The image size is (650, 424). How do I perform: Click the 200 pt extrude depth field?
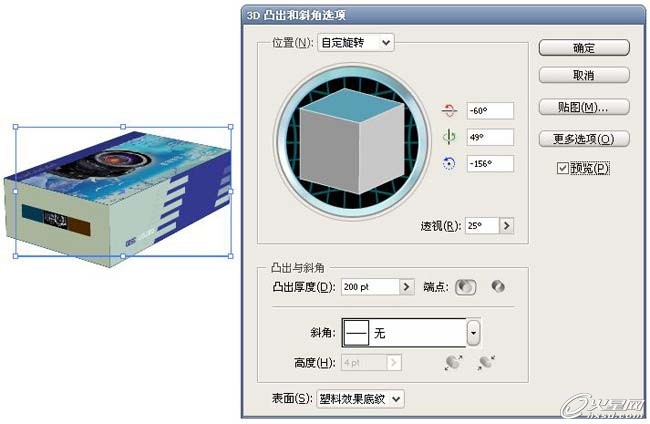[370, 287]
